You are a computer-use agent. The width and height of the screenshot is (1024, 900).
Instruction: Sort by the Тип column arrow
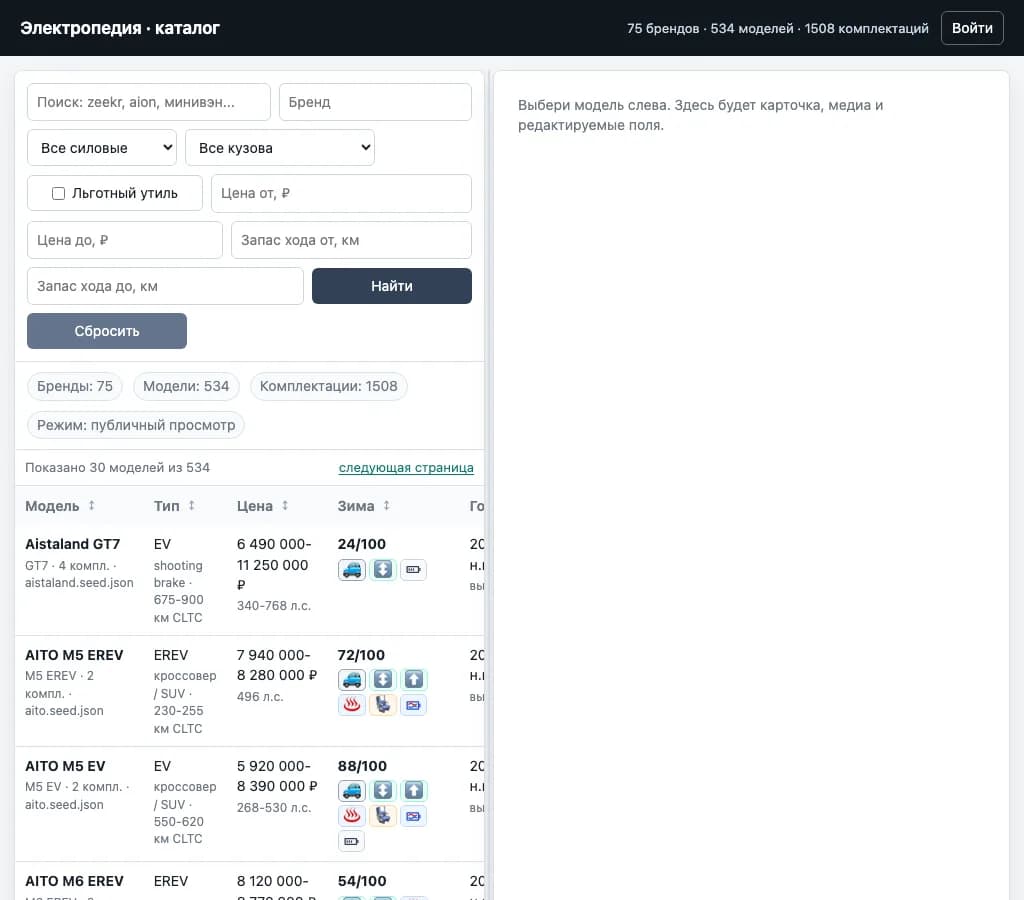pos(191,506)
